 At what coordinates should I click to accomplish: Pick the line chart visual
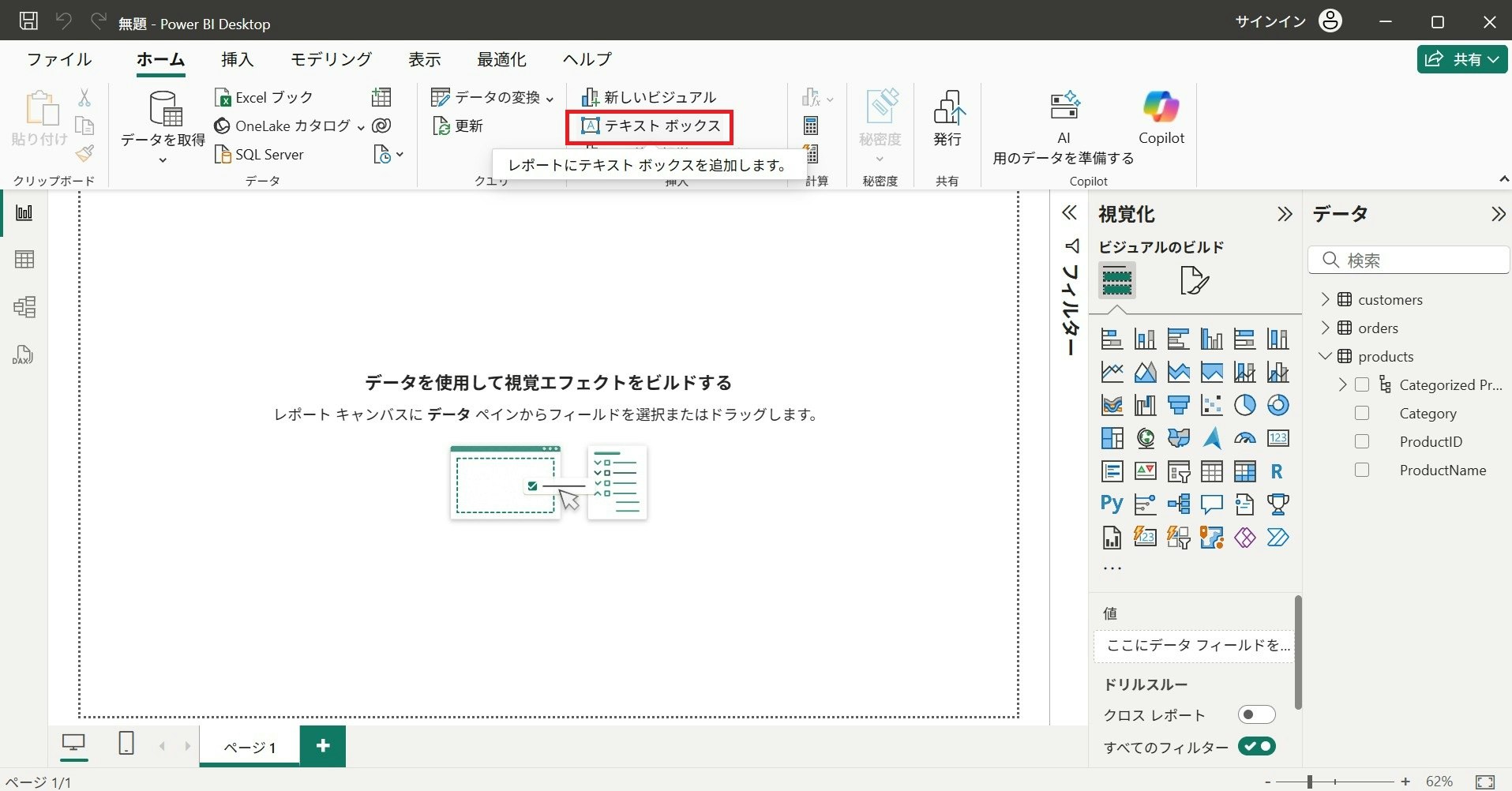(x=1112, y=372)
